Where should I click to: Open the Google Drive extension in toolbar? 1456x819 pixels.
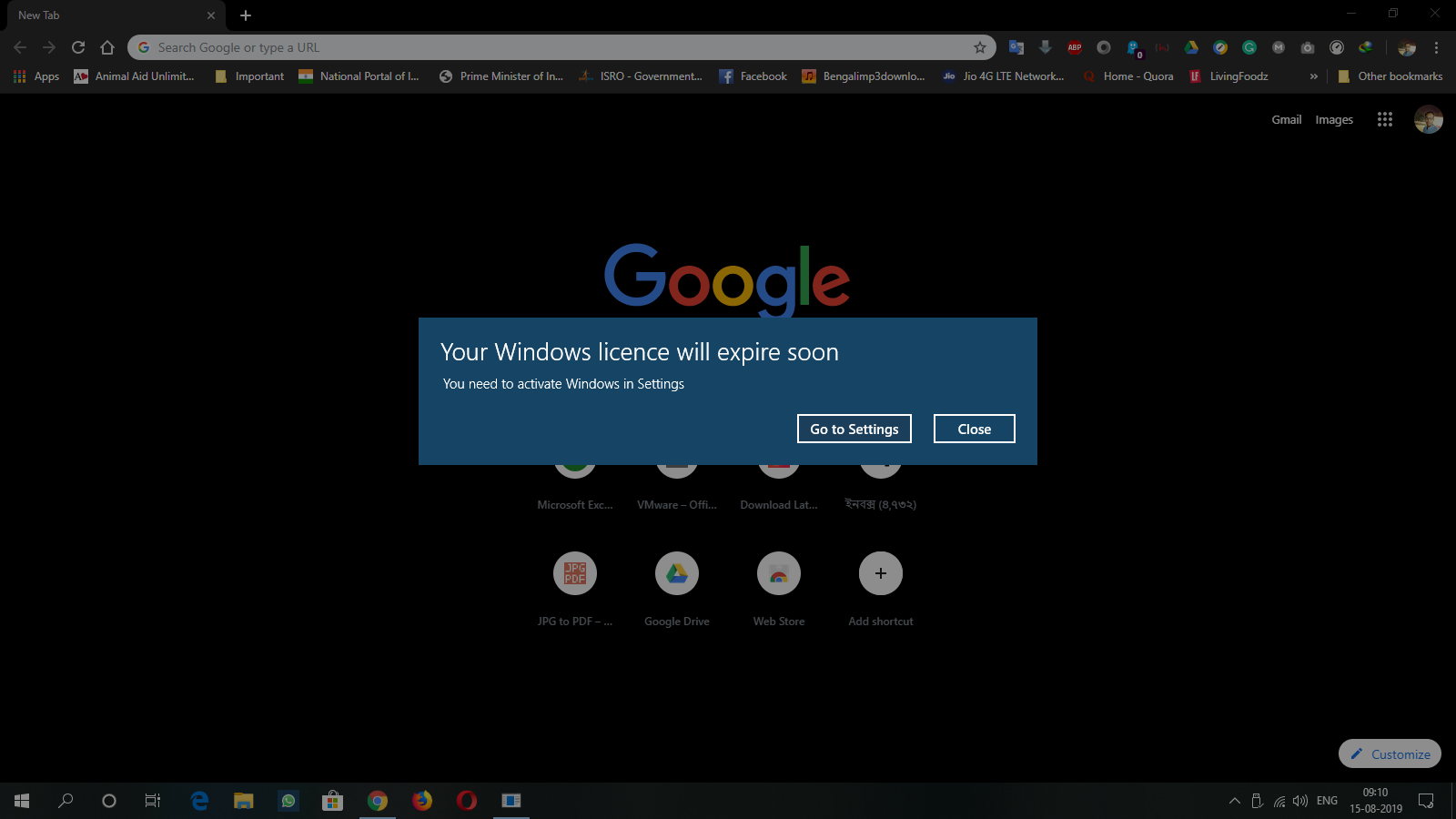click(x=1191, y=47)
